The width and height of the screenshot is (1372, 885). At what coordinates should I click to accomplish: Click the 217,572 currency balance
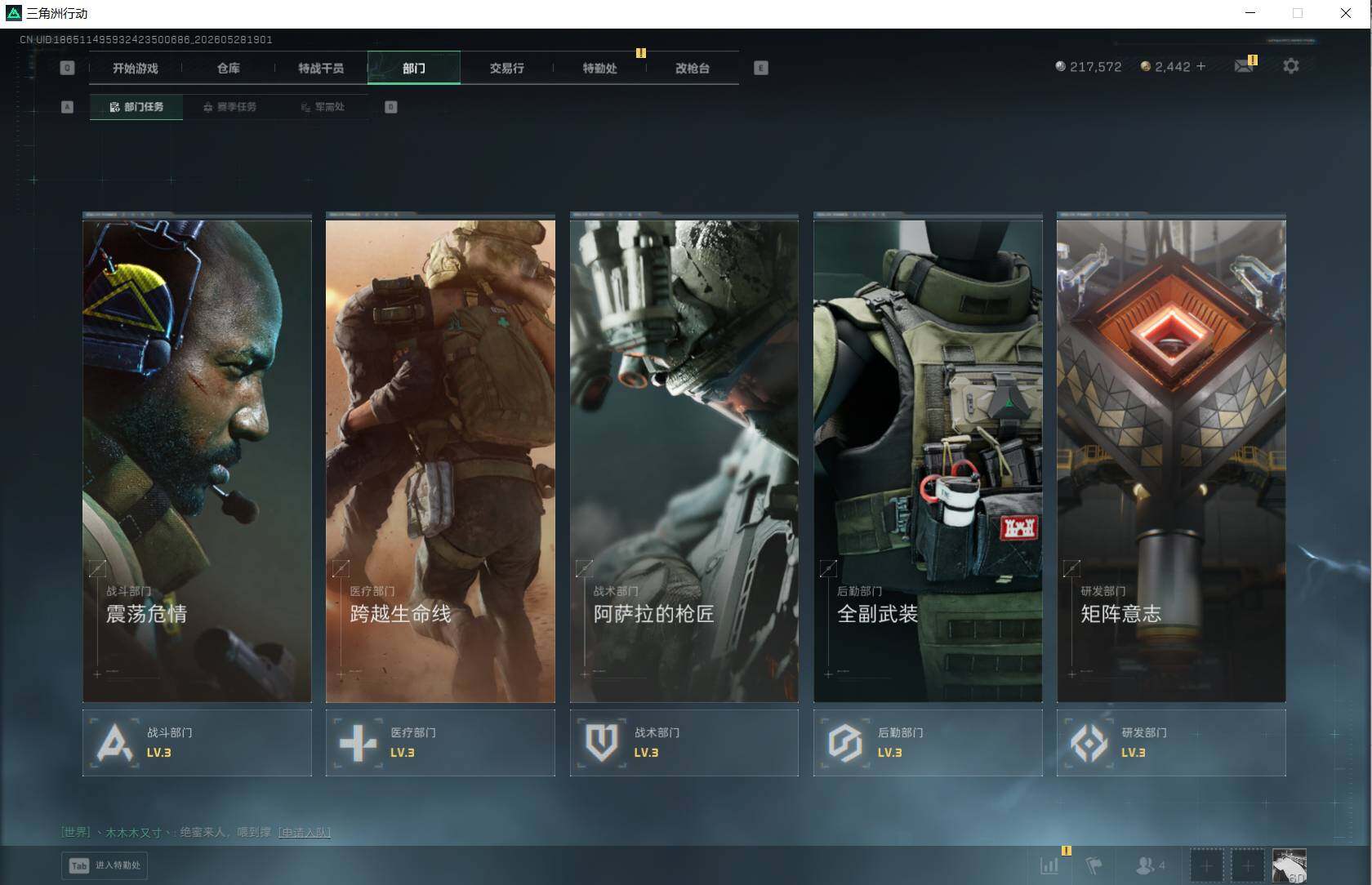1089,66
